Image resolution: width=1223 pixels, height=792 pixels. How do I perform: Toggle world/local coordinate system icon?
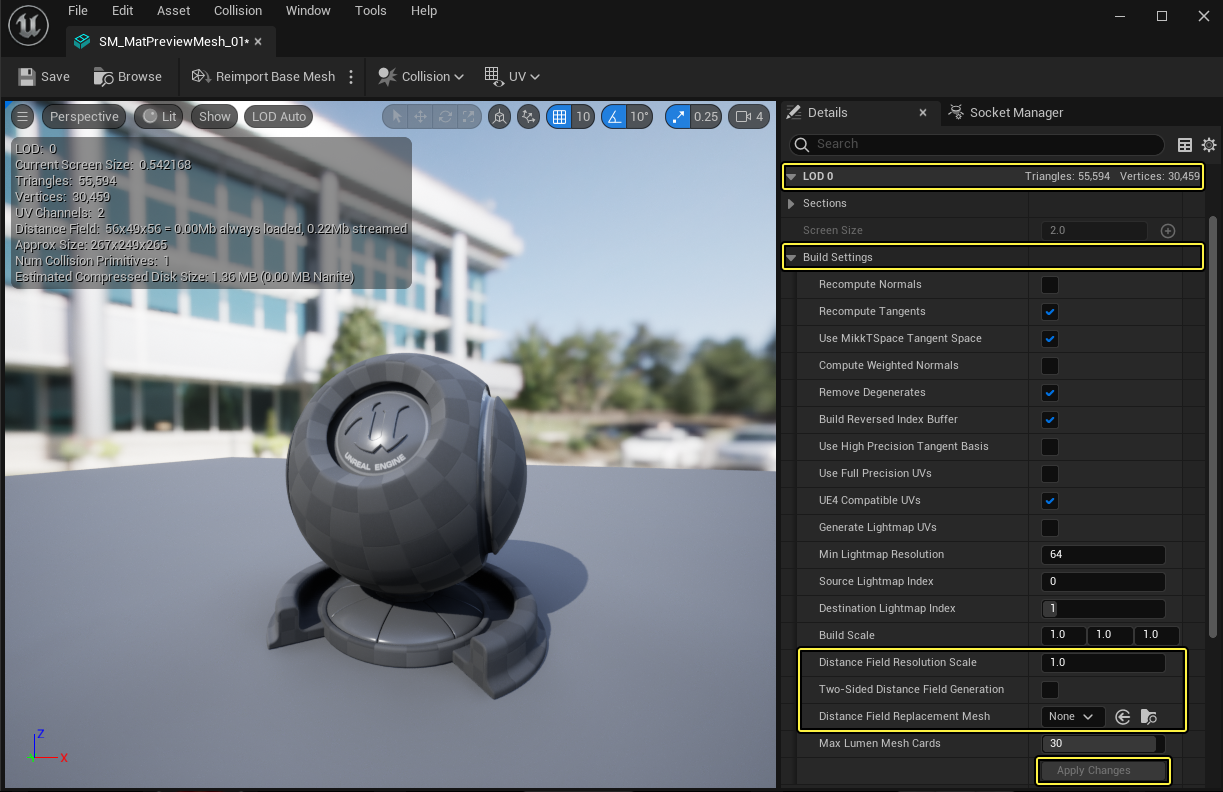[x=499, y=117]
